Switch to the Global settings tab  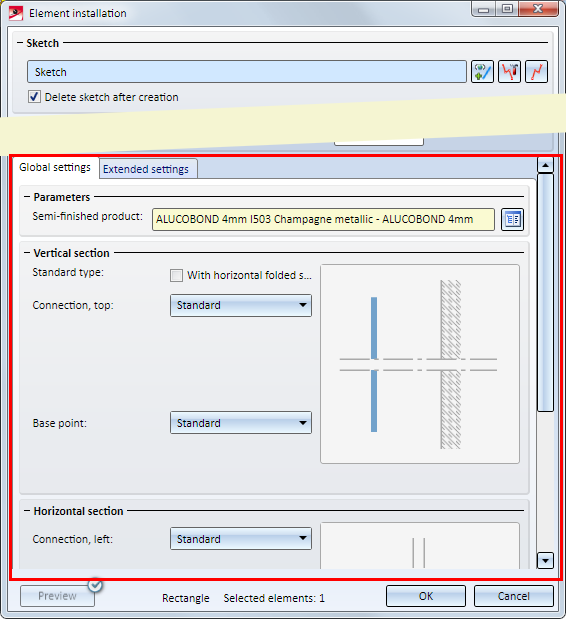click(x=55, y=168)
